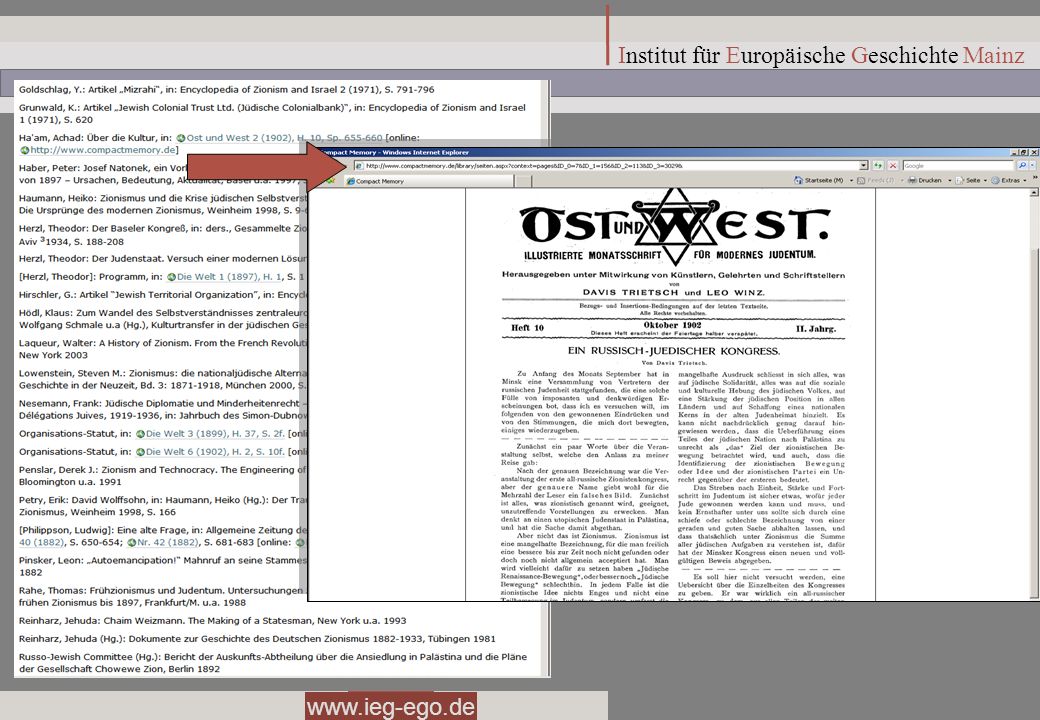Click the Hödl, Klaus Zum Wandel entry
Screen dimensions: 1040x720
162,318
